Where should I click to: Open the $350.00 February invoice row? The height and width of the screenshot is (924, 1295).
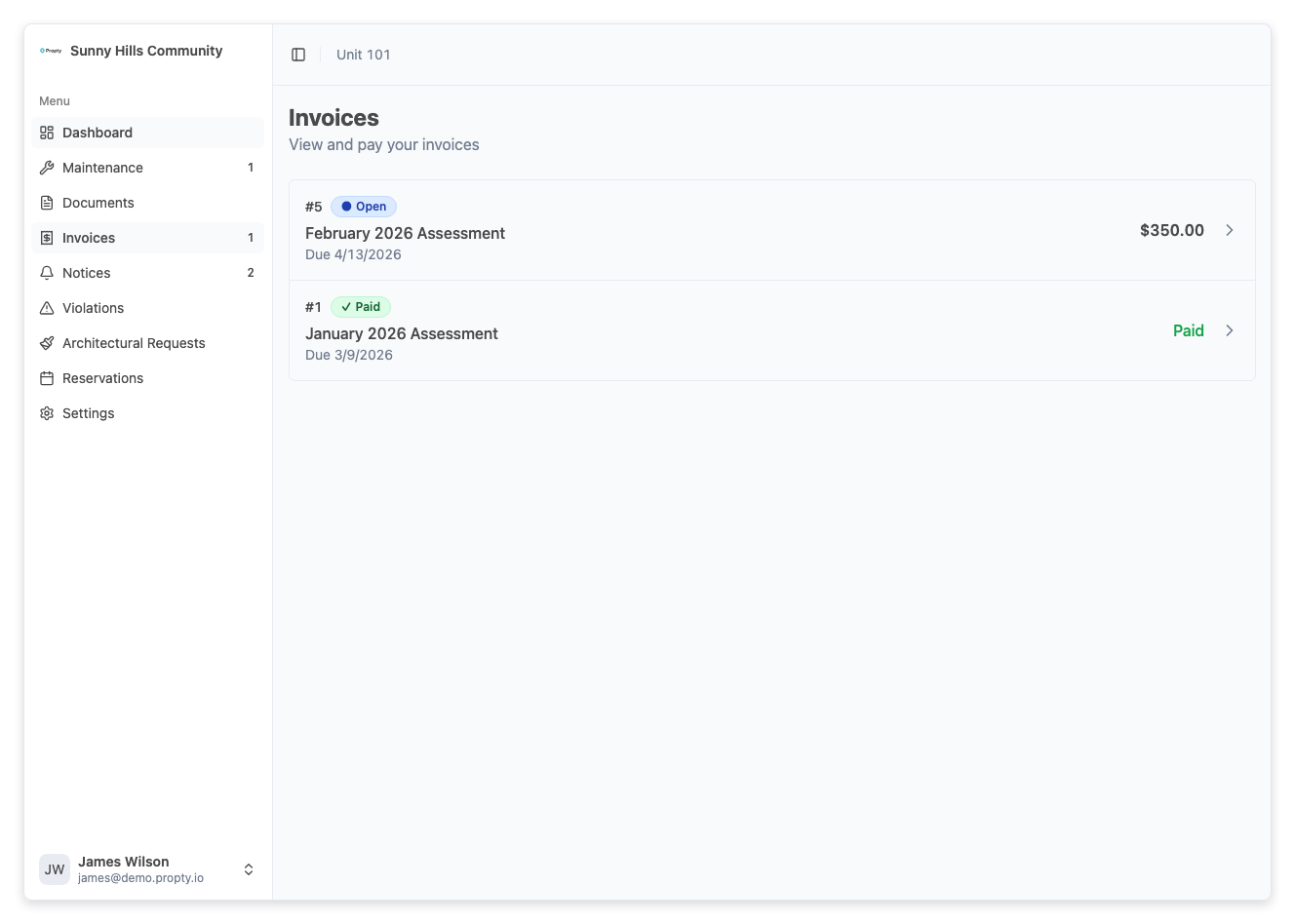[772, 230]
